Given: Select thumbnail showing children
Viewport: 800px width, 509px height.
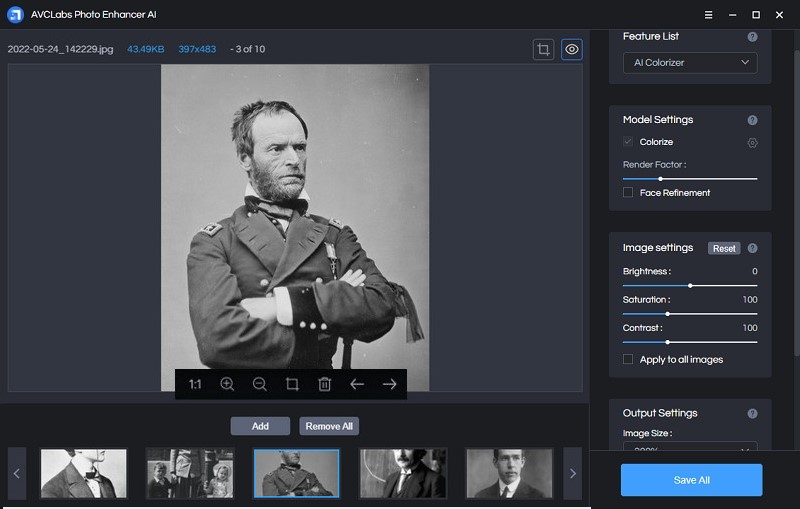Looking at the screenshot, I should point(190,473).
